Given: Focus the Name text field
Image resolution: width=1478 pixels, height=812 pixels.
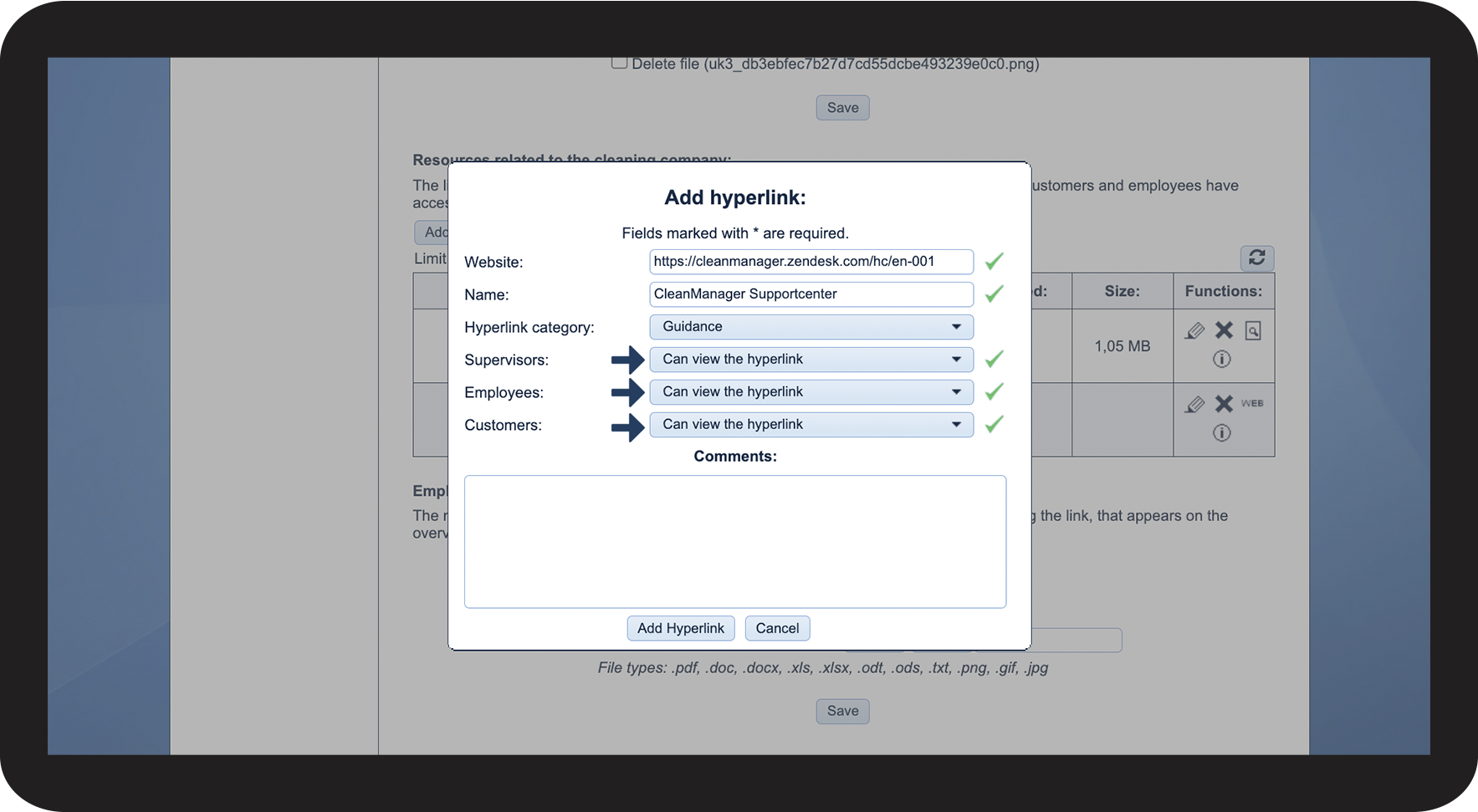Looking at the screenshot, I should pyautogui.click(x=811, y=294).
